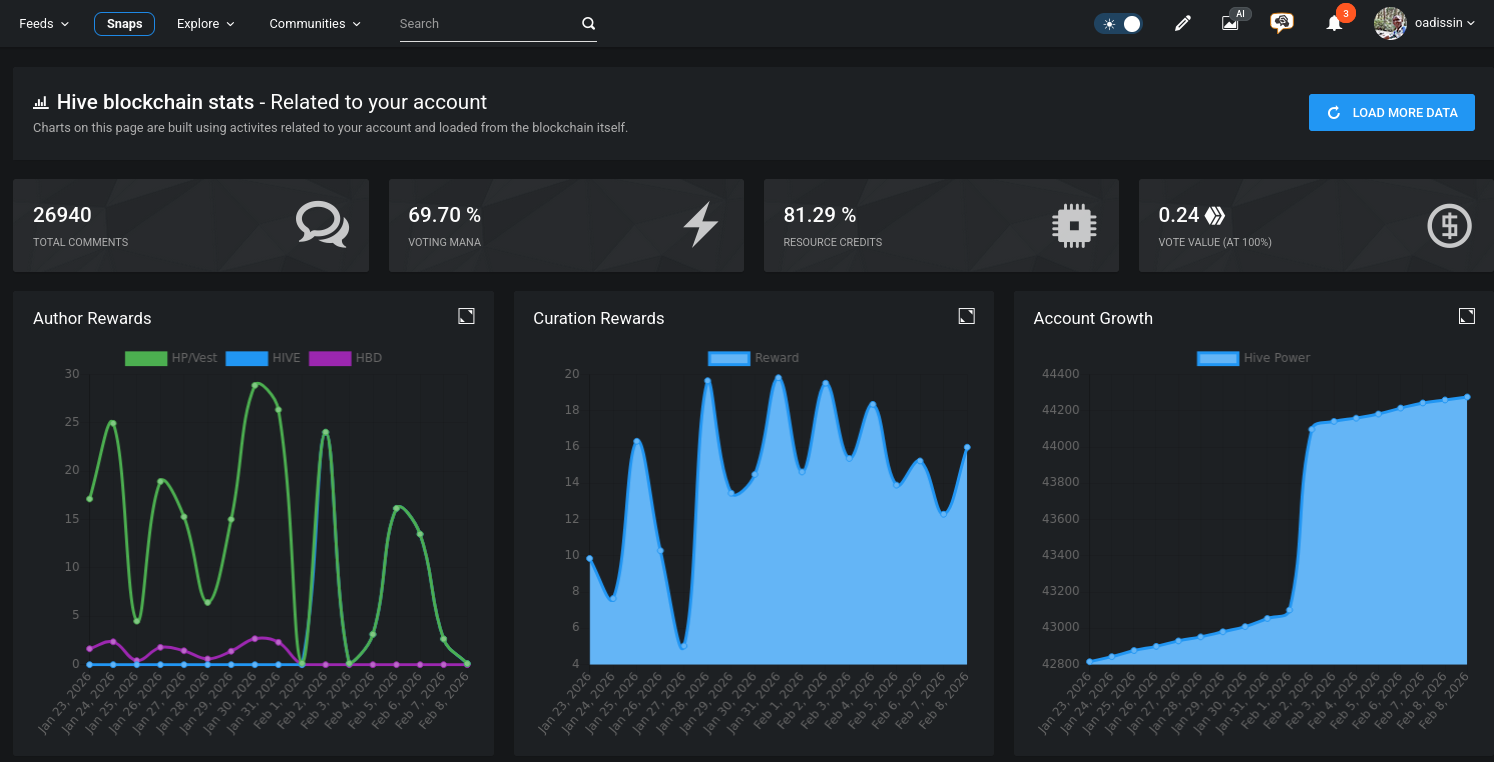Click the 26940 total comments value
The height and width of the screenshot is (762, 1494).
click(62, 215)
